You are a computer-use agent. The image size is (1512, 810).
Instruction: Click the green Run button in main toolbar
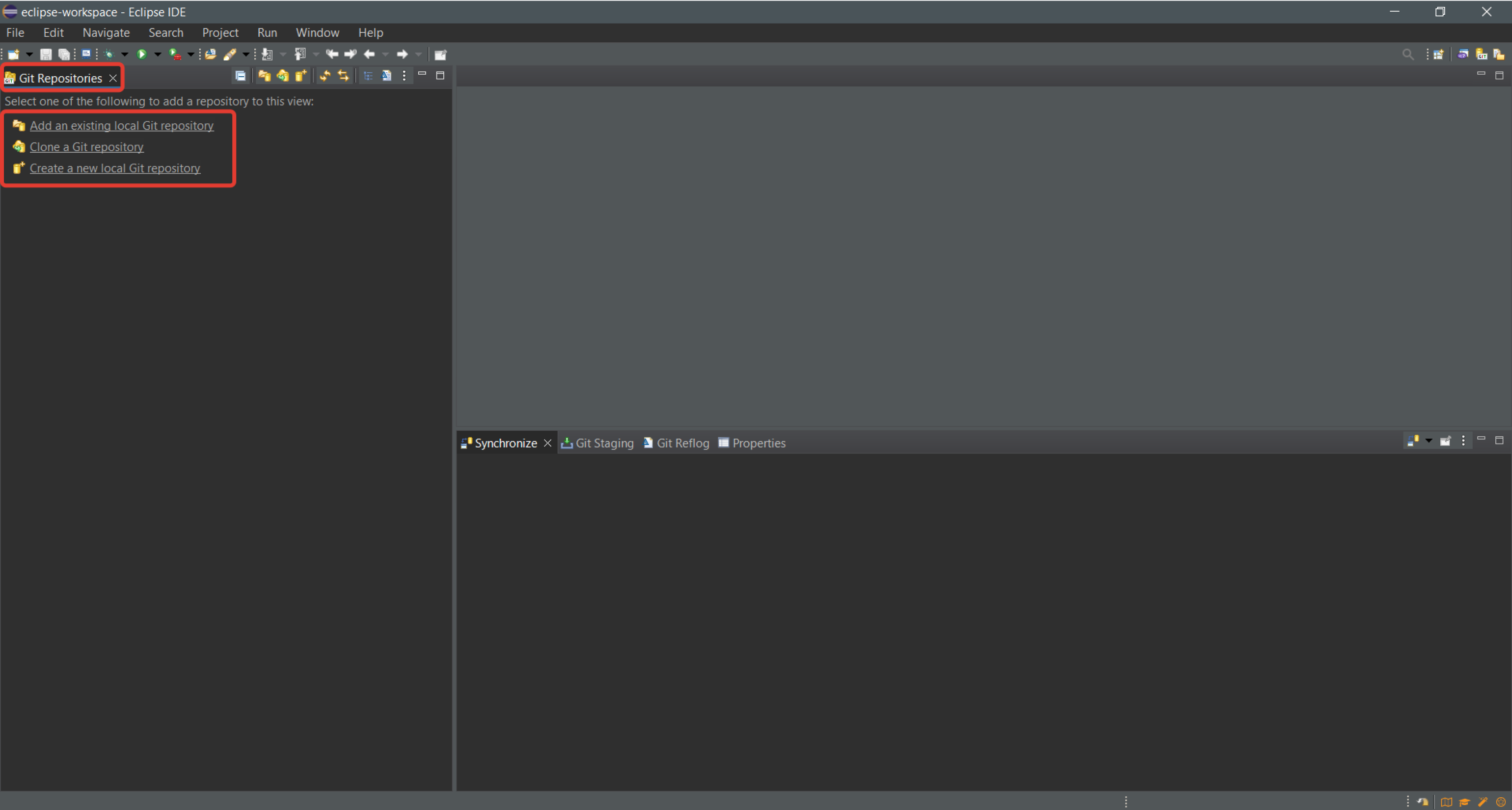click(141, 55)
